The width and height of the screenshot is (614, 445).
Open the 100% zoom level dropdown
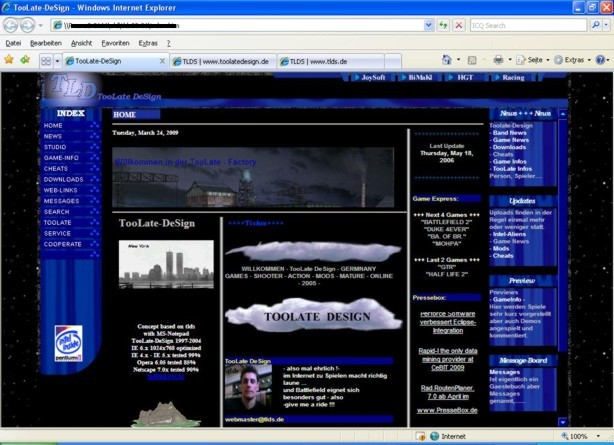598,436
